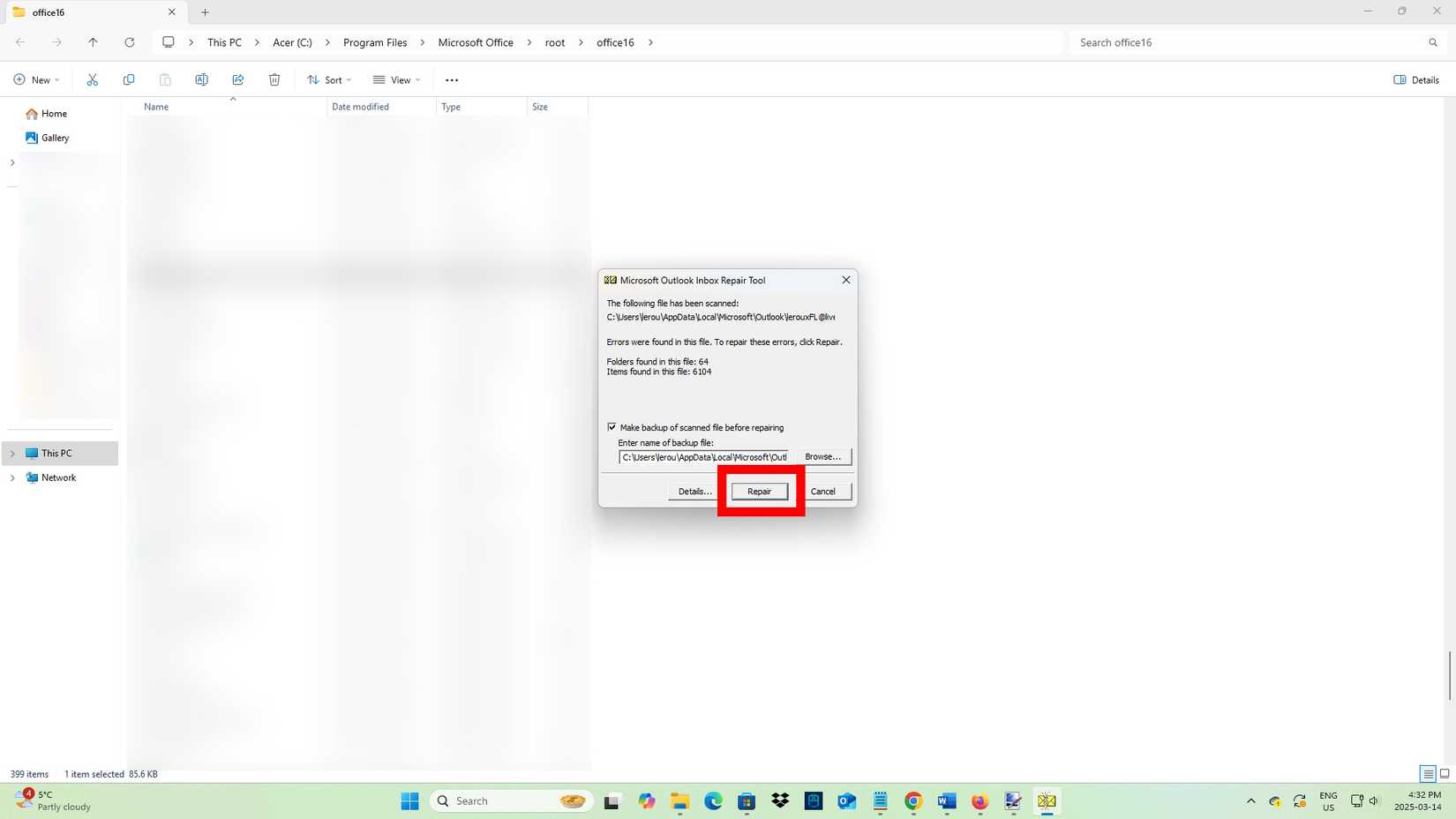Click the Share icon in the toolbar
Screen dimensions: 1456x819
pos(237,79)
